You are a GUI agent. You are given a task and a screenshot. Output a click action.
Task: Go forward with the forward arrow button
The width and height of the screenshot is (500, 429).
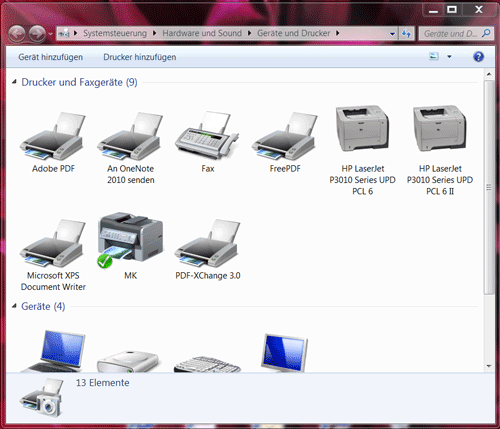point(37,34)
